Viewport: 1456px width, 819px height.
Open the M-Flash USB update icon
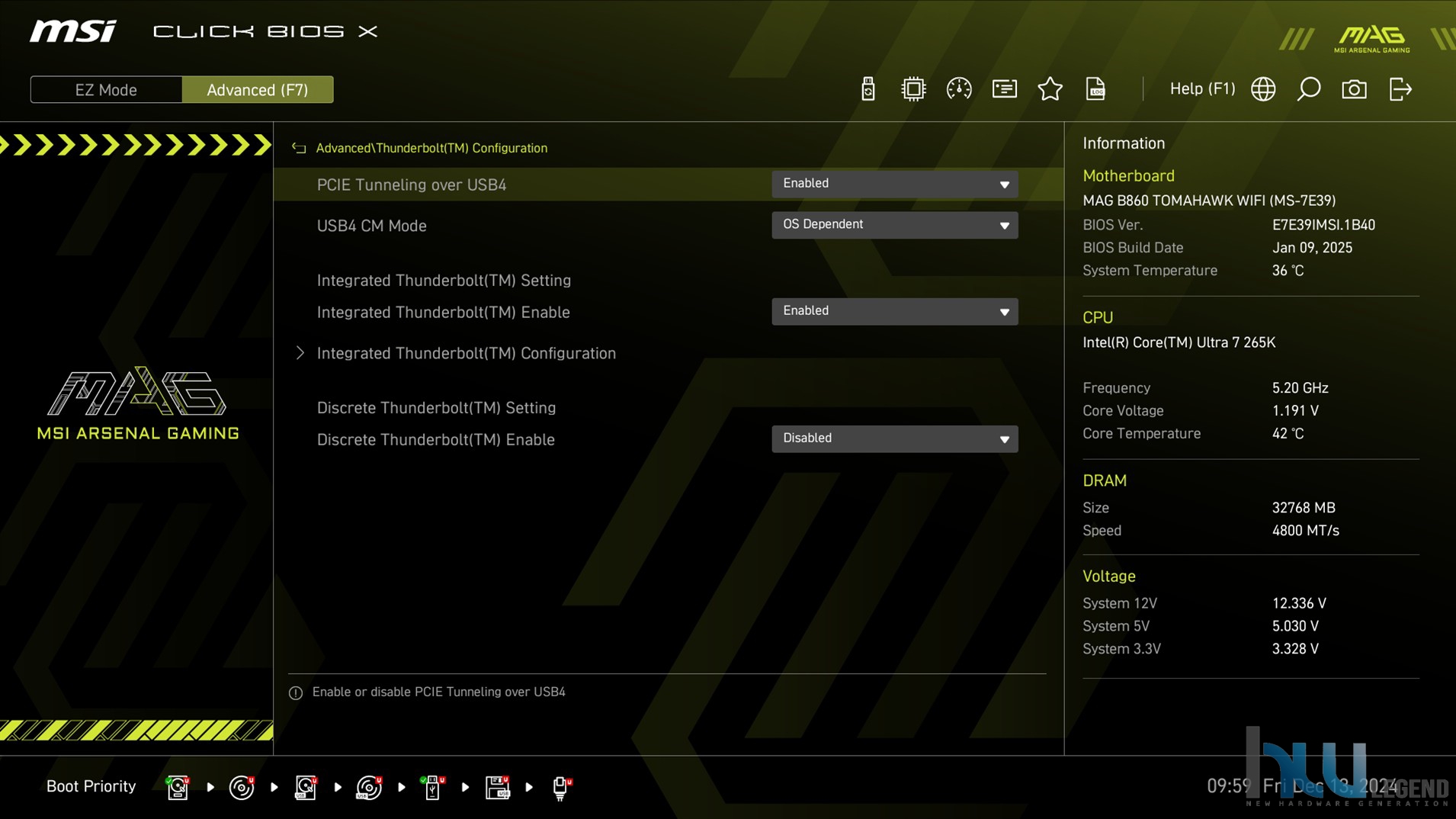pos(868,89)
